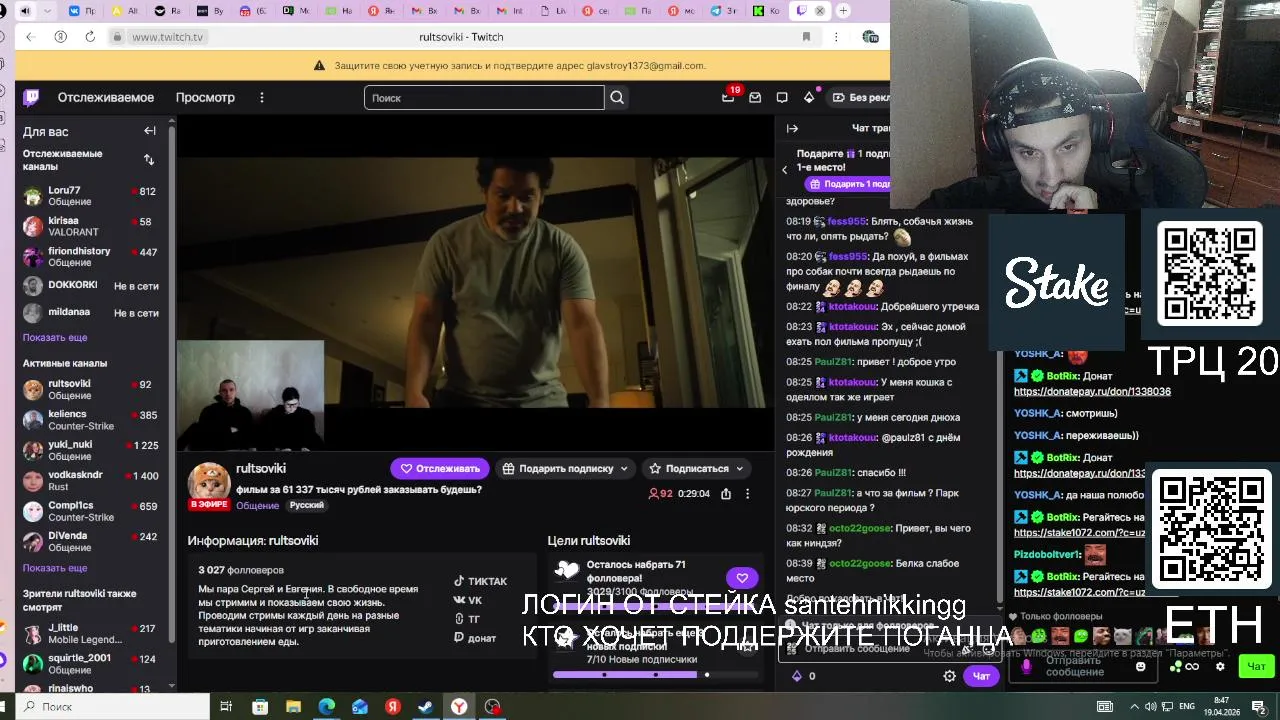Open the Loru77 channel in sidebar
Image resolution: width=1280 pixels, height=720 pixels.
91,196
